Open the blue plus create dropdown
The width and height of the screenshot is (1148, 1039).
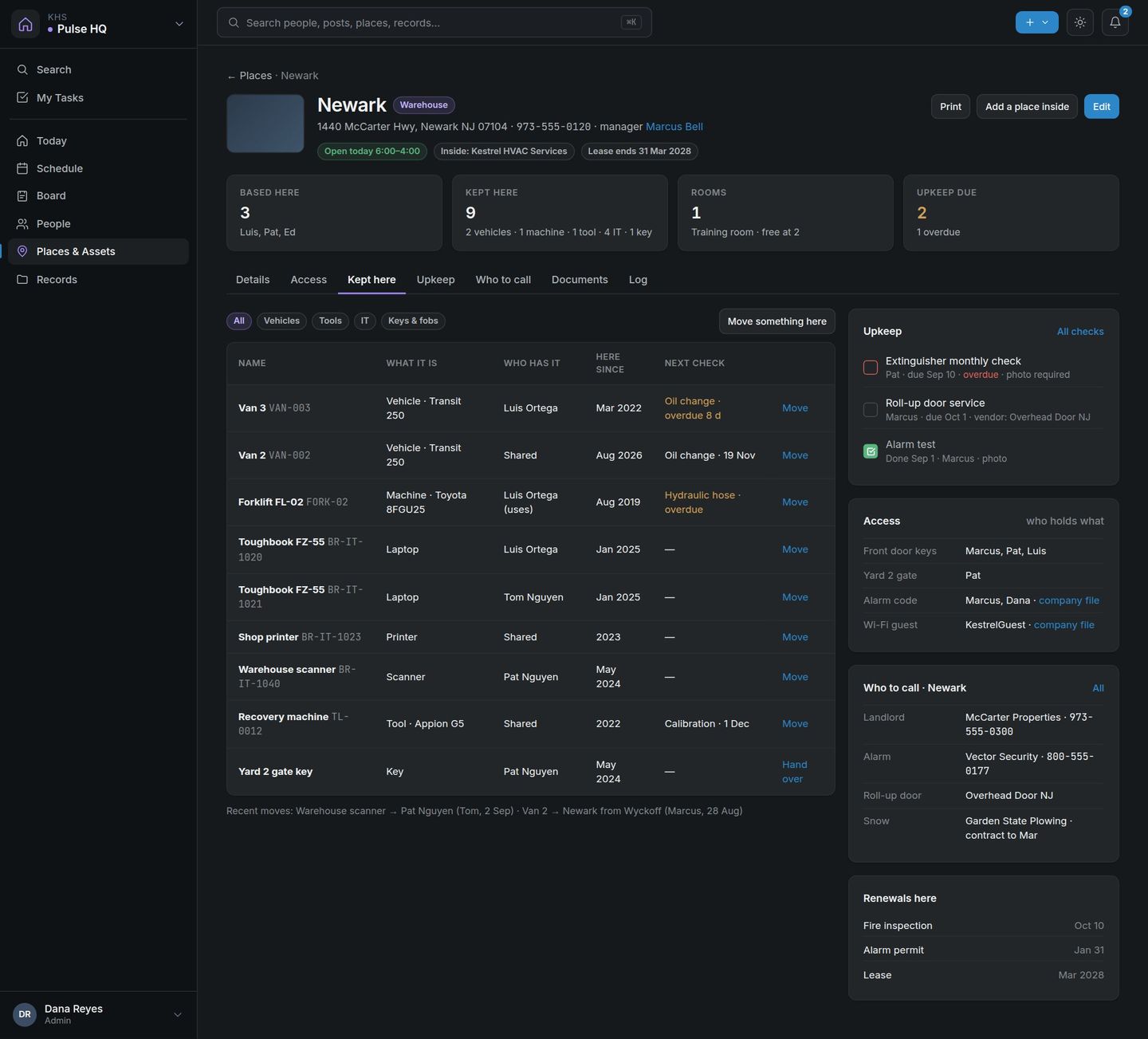(x=1037, y=22)
